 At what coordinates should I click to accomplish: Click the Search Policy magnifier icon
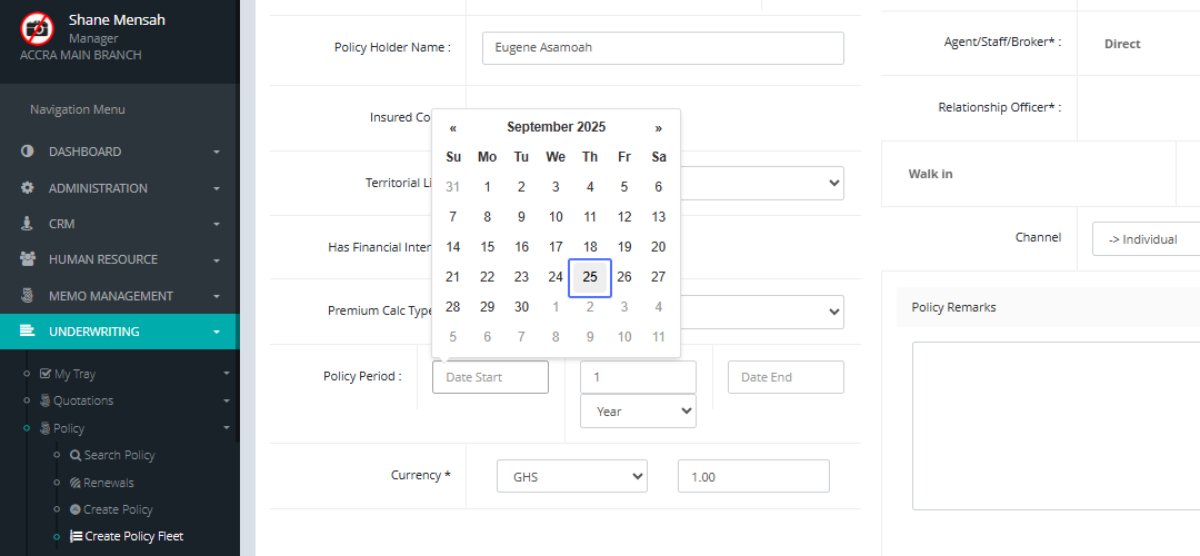click(75, 455)
